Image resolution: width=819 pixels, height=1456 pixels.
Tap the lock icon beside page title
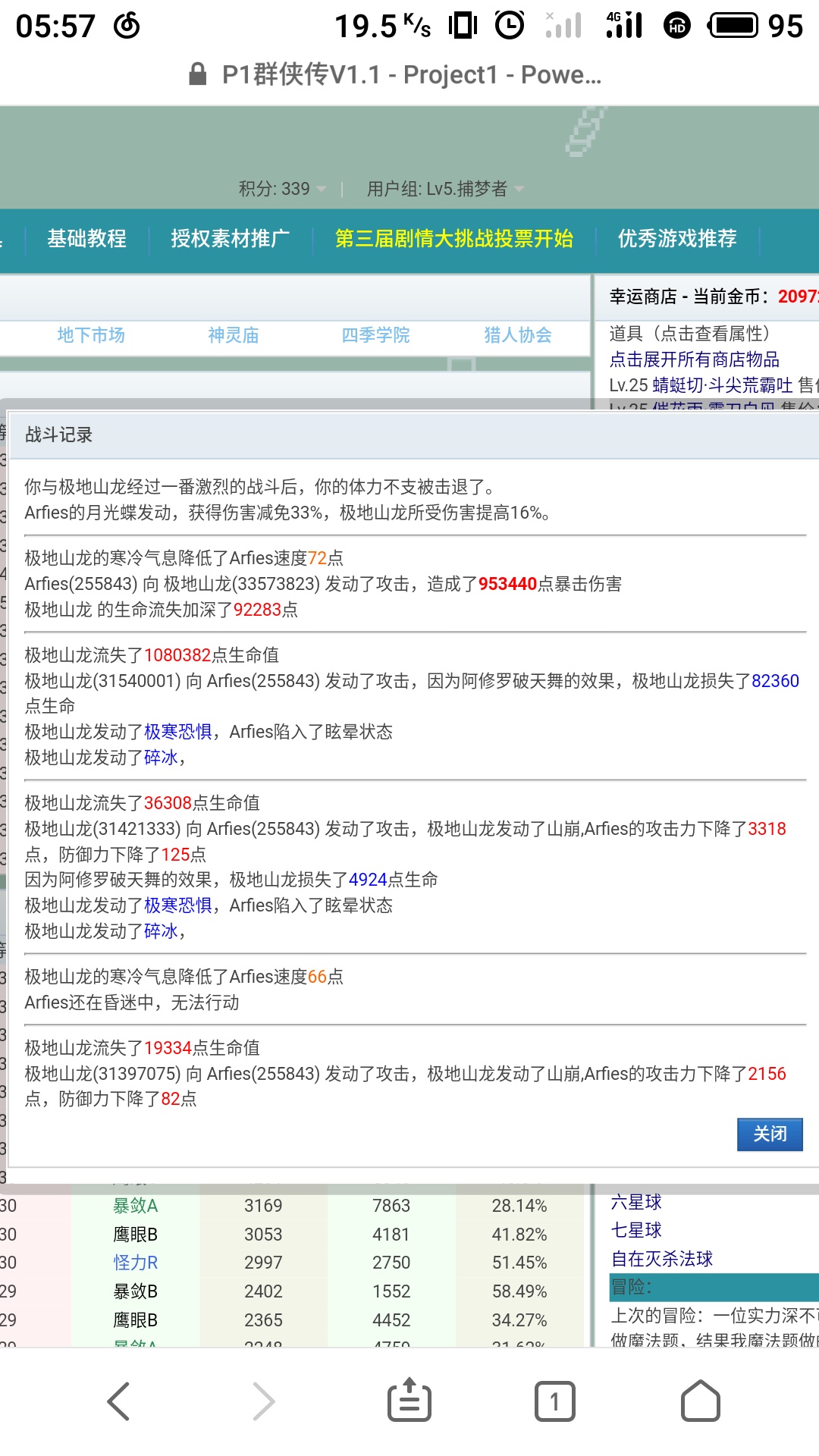tap(198, 74)
